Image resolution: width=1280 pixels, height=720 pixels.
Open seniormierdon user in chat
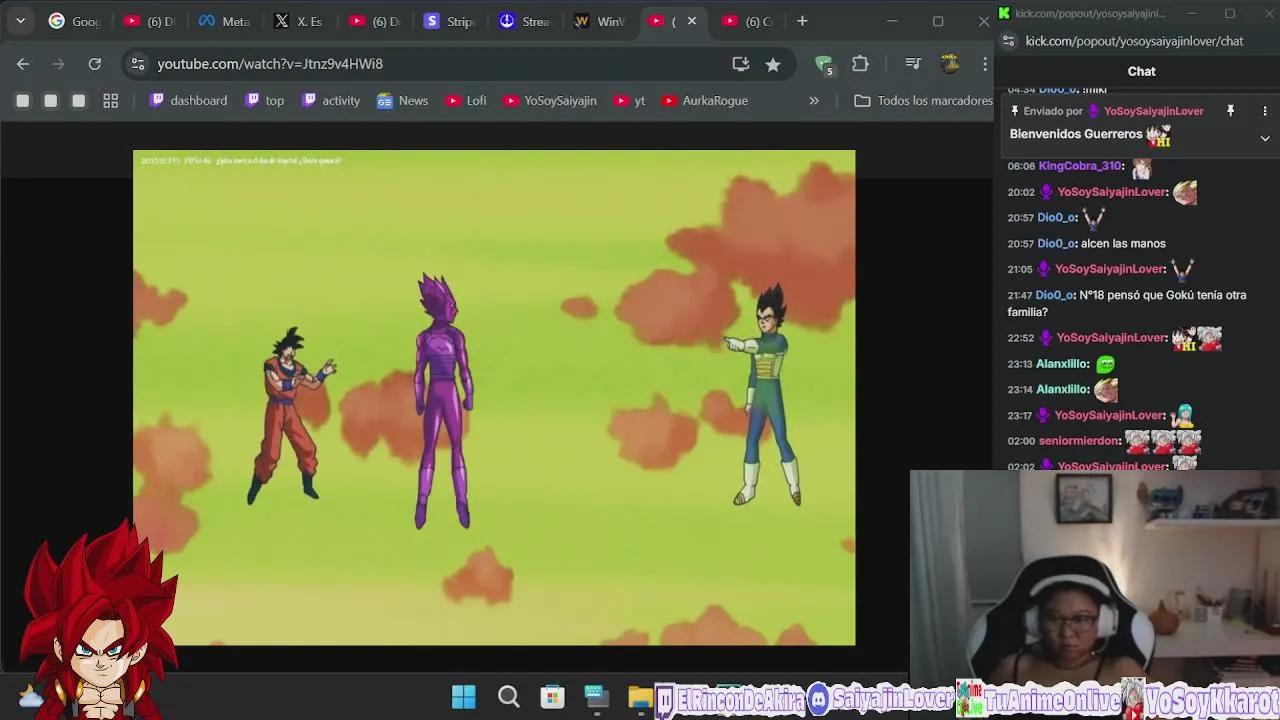[x=1079, y=441]
